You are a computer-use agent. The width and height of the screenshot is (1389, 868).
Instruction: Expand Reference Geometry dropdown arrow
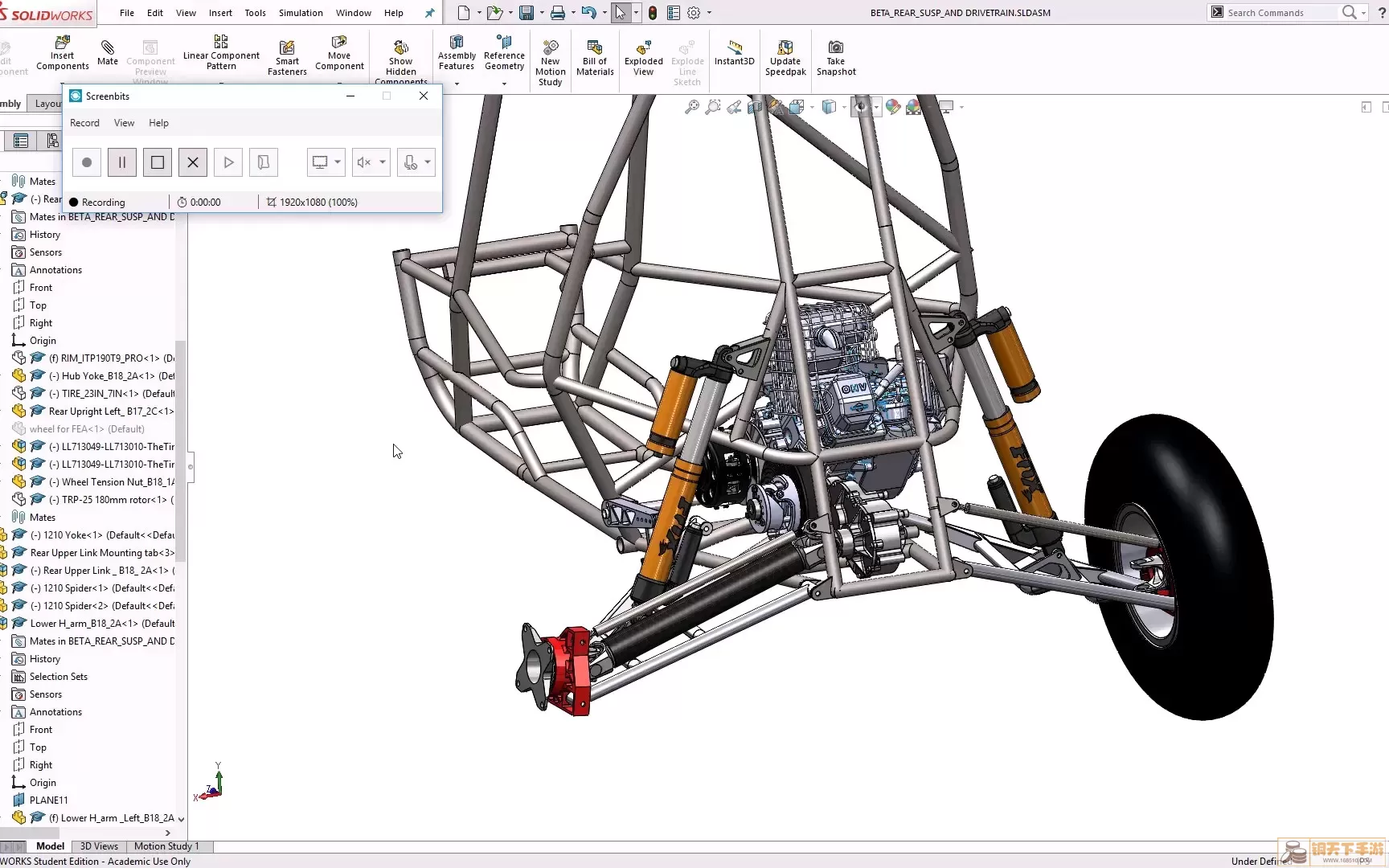(504, 84)
